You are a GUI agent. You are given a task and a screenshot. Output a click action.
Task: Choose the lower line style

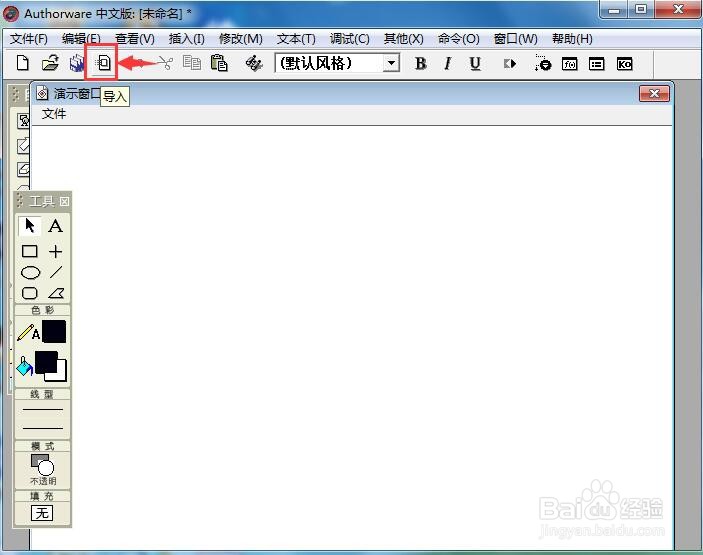pos(43,428)
